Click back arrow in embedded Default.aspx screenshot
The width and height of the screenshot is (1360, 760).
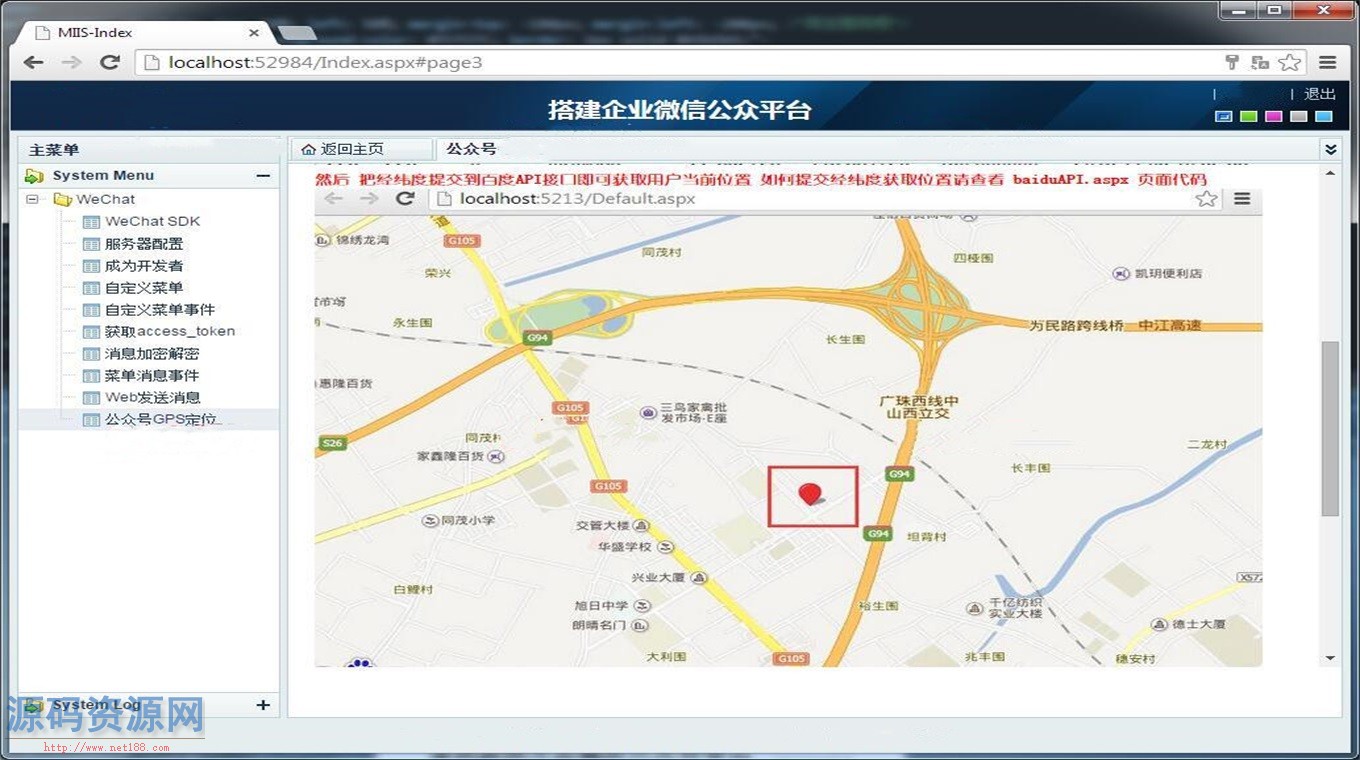pos(334,198)
